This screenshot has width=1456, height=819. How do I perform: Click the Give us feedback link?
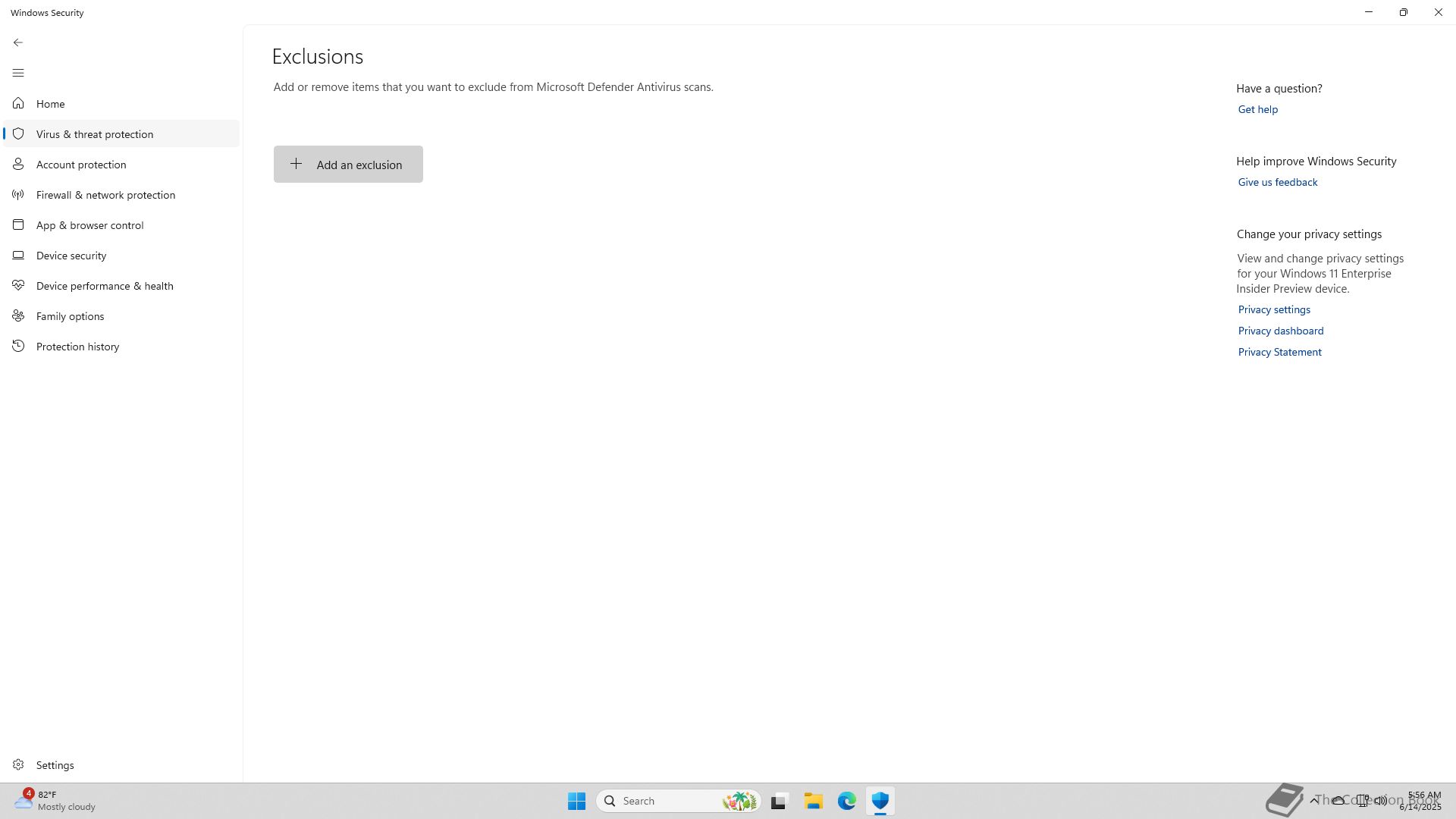tap(1277, 182)
